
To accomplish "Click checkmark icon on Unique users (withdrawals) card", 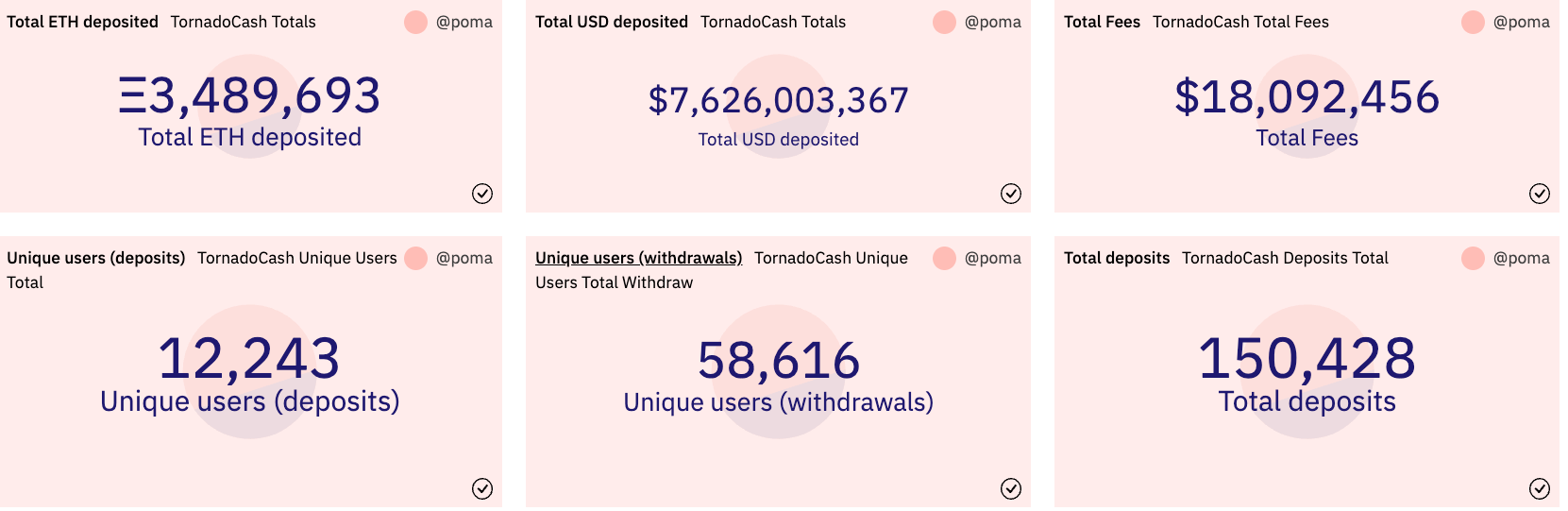I will click(1011, 488).
